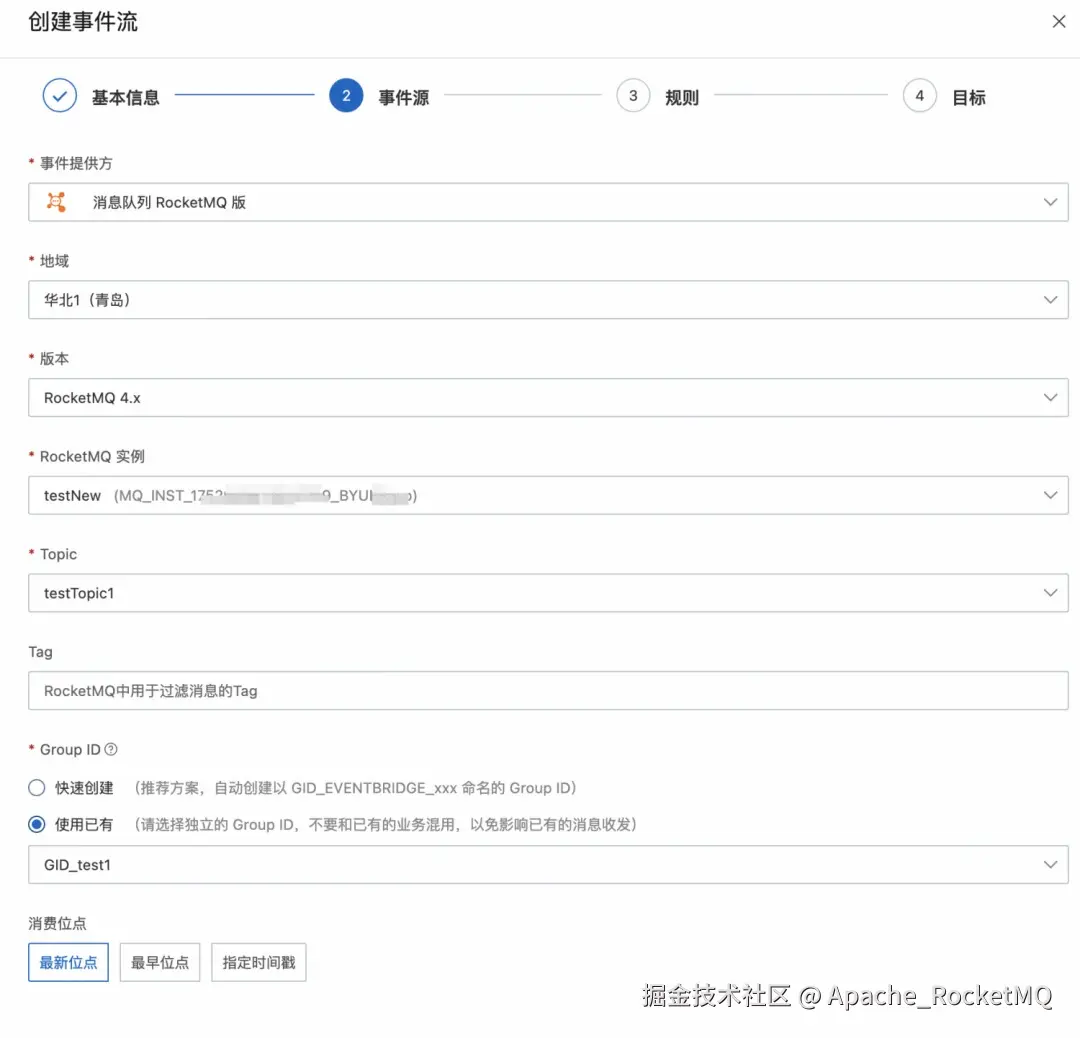Open the 事件提供方 dropdown

pyautogui.click(x=548, y=202)
